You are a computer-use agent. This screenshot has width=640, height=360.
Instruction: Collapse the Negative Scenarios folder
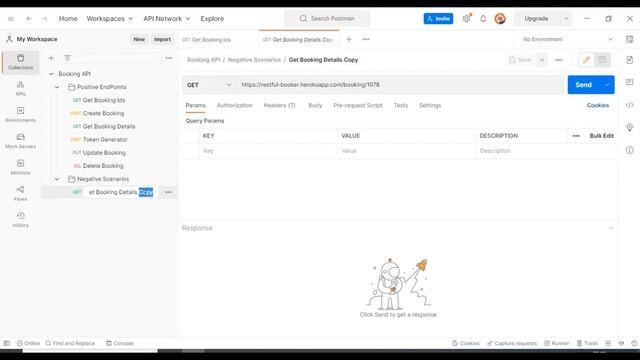click(57, 179)
